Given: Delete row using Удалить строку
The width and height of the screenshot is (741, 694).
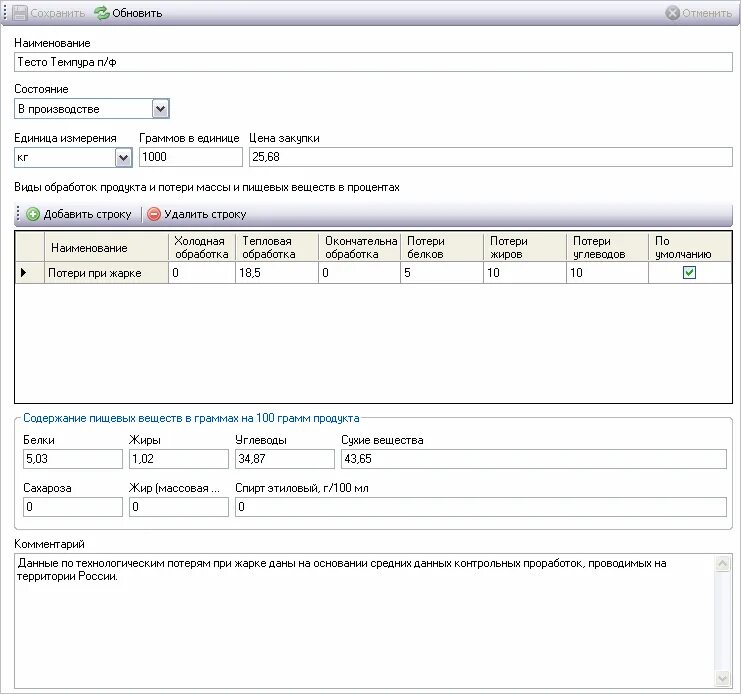Looking at the screenshot, I should pos(197,214).
